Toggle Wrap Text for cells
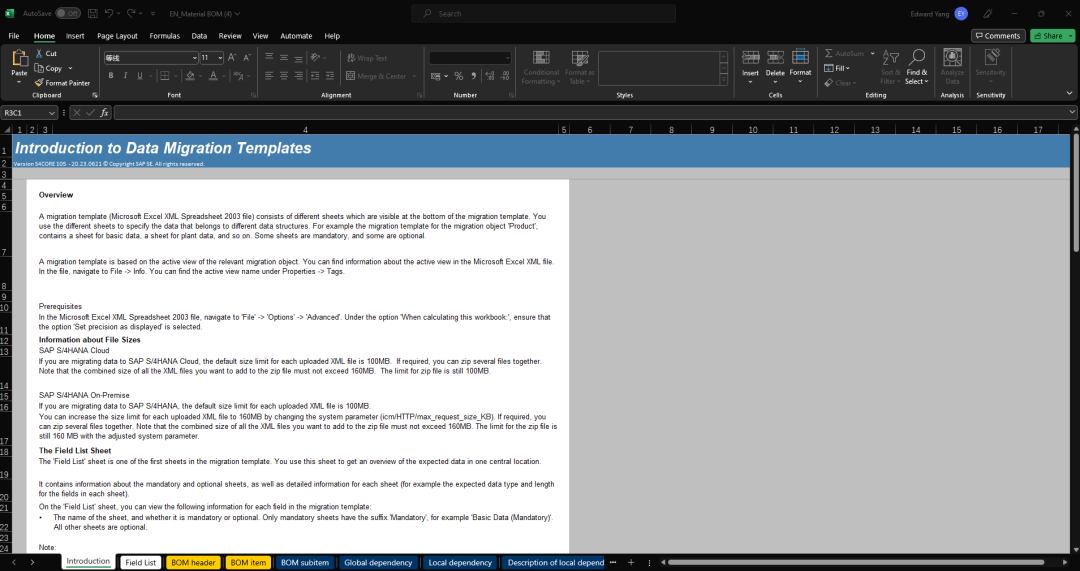The image size is (1080, 571). tap(367, 58)
